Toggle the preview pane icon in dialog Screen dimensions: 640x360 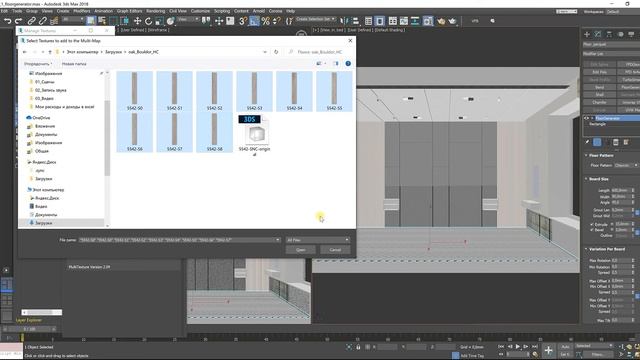pos(336,64)
